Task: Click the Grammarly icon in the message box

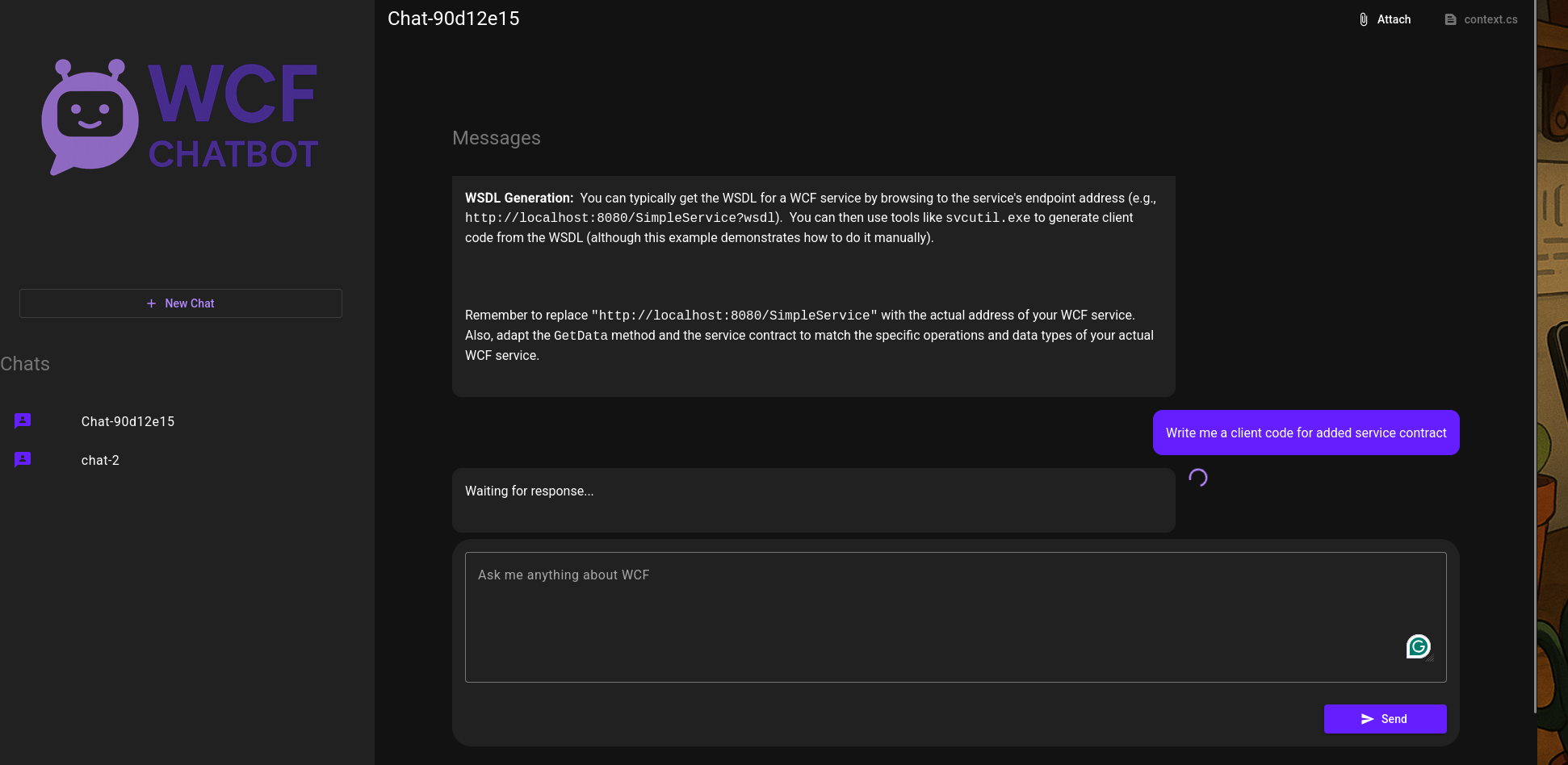Action: click(1419, 646)
